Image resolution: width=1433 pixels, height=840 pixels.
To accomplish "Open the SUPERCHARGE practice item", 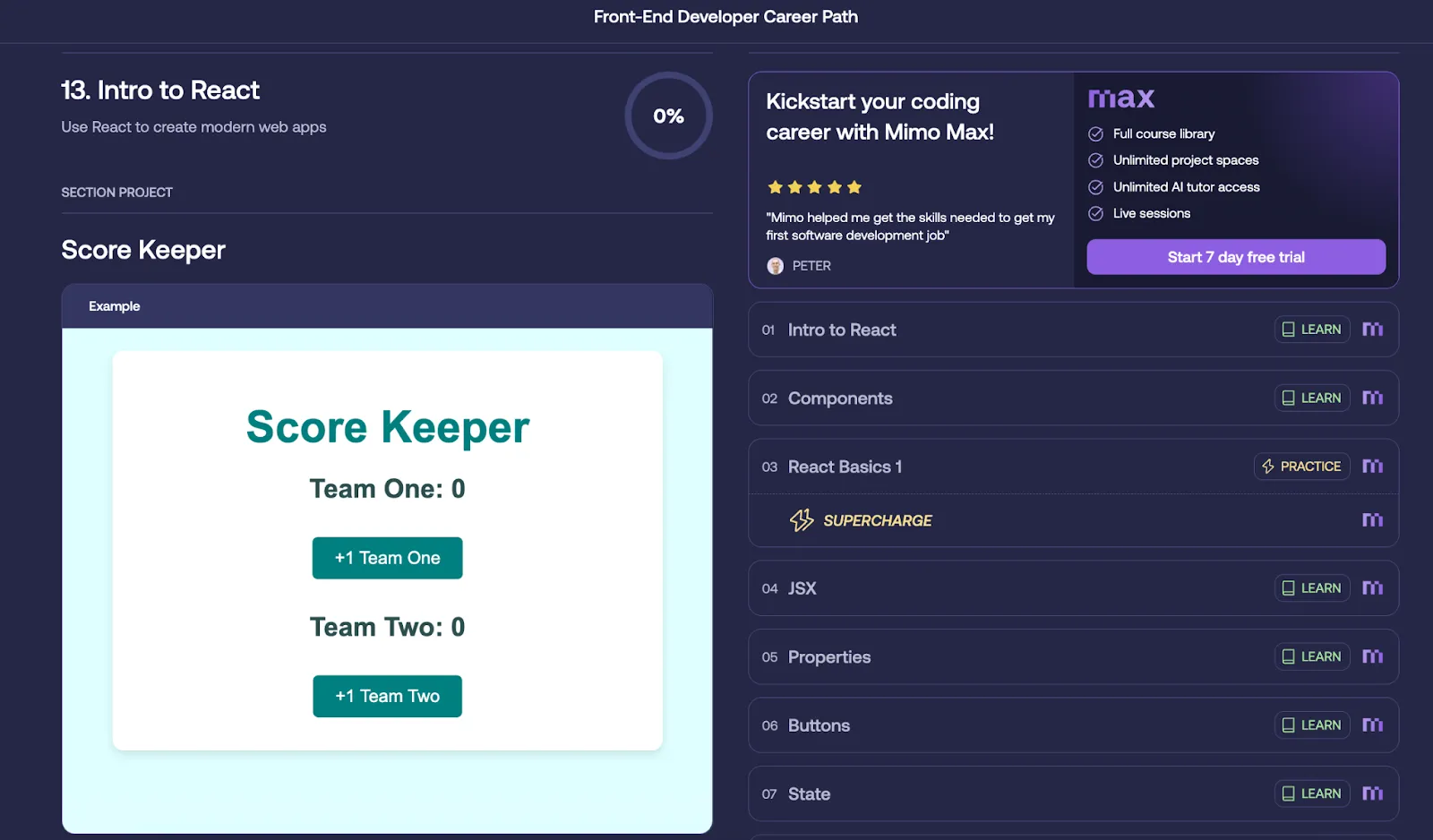I will (1073, 520).
